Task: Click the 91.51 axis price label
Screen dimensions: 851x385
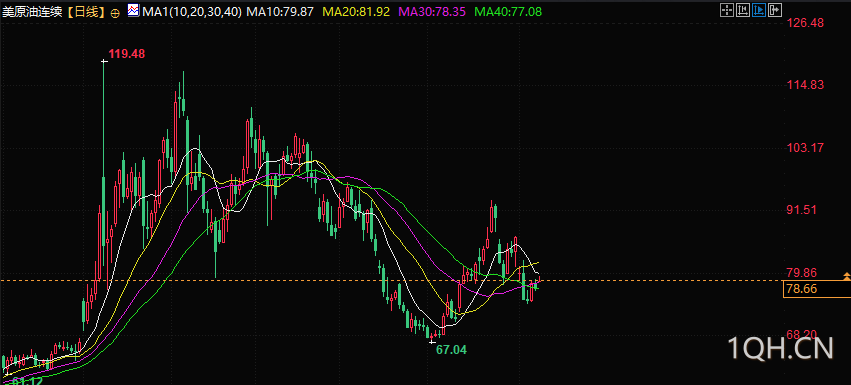Action: tap(802, 210)
